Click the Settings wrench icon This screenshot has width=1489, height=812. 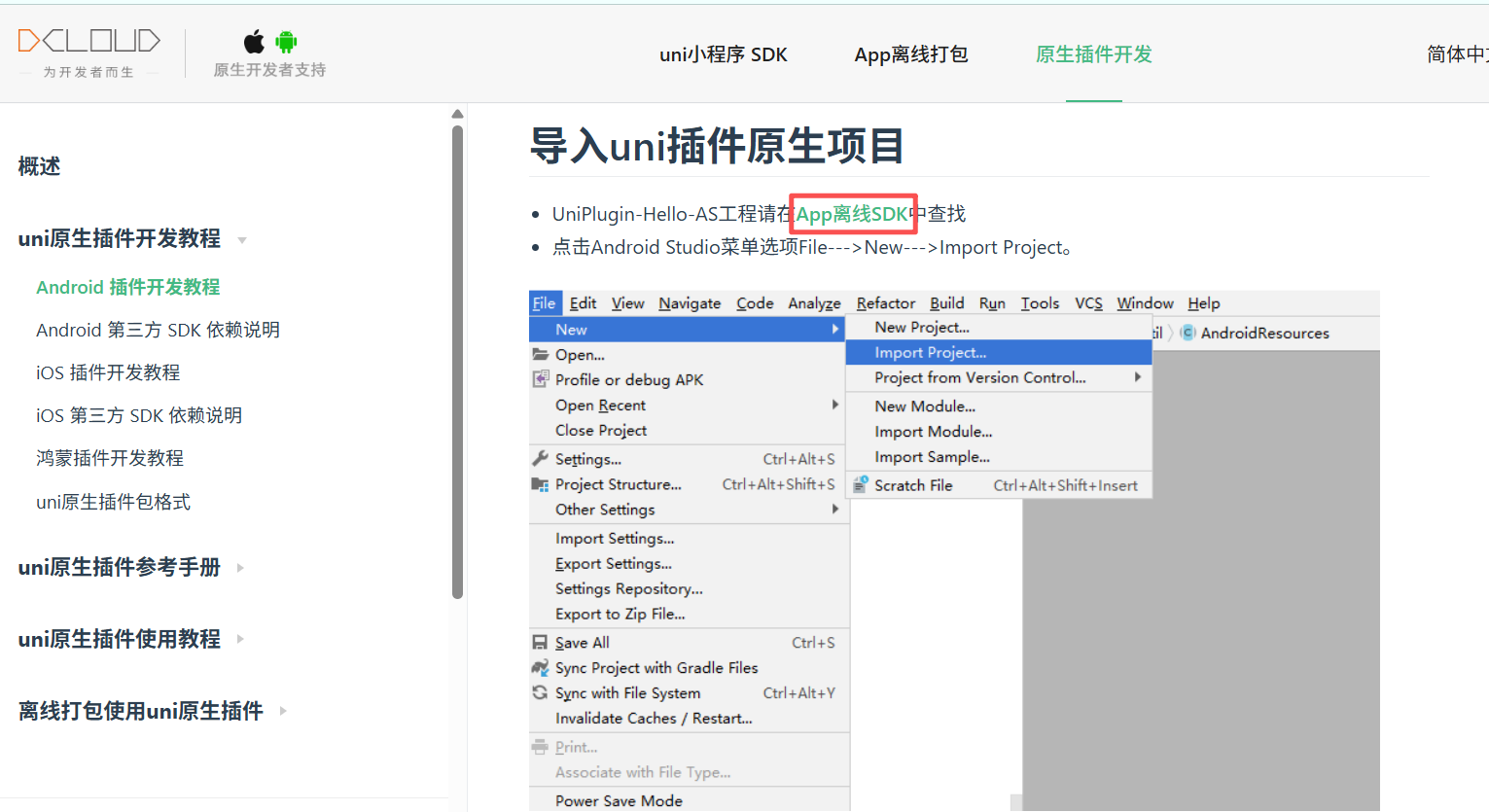pyautogui.click(x=539, y=458)
